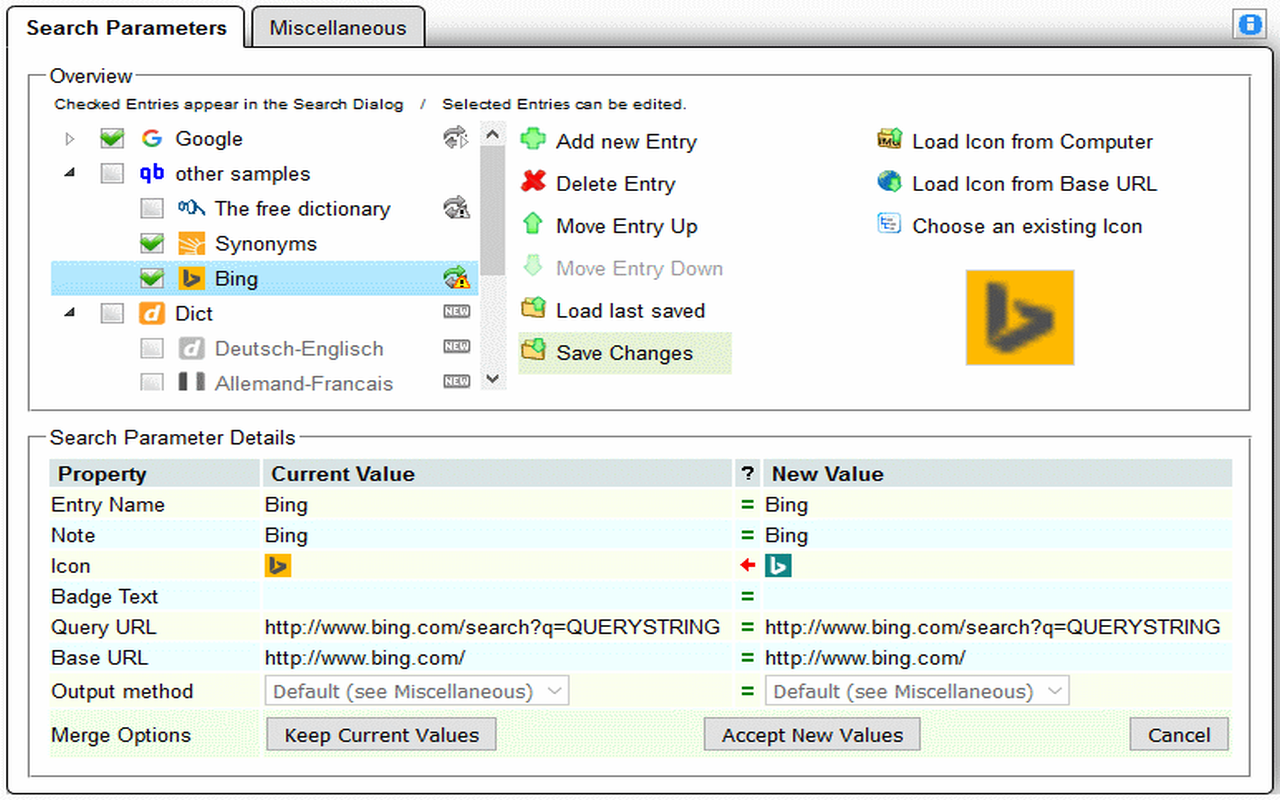The height and width of the screenshot is (800, 1280).
Task: Click the Allemand-Francais entry icon
Action: click(191, 382)
